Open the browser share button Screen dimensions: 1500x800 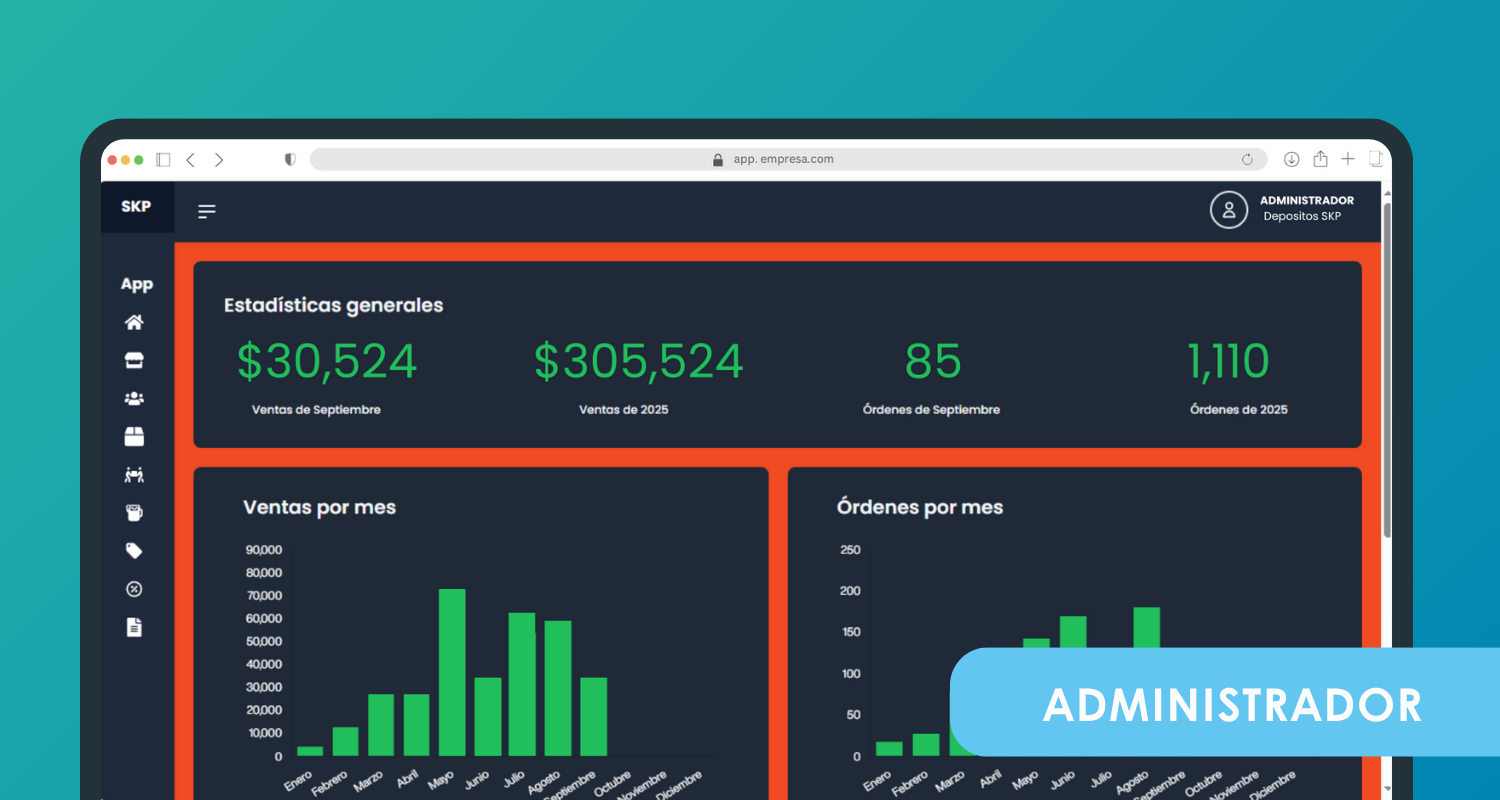coord(1320,159)
